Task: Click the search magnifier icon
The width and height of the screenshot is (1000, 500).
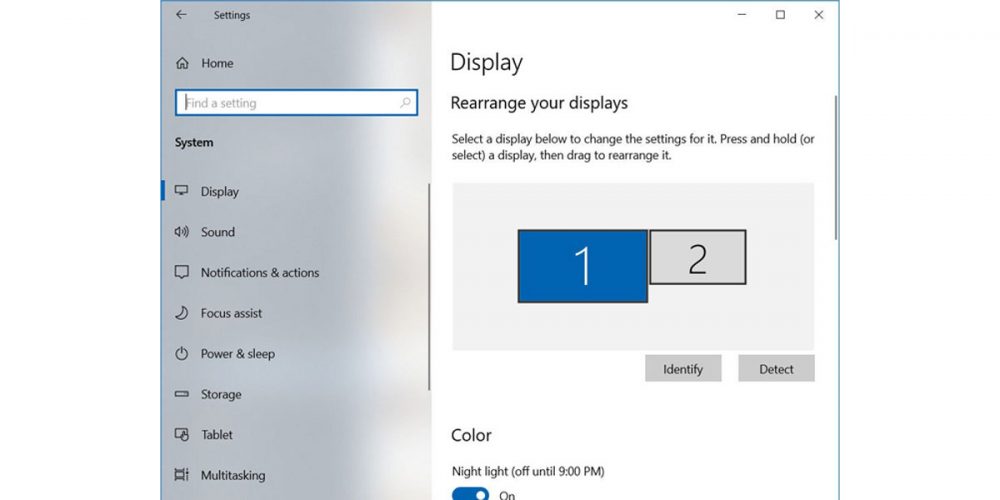Action: click(405, 103)
